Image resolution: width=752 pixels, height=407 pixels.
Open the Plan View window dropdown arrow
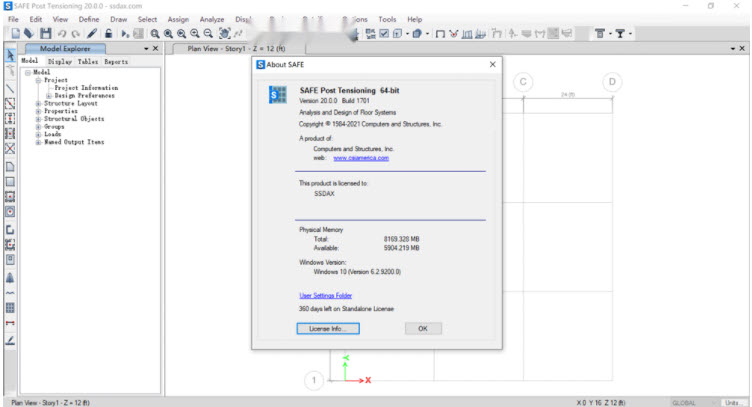pos(732,49)
